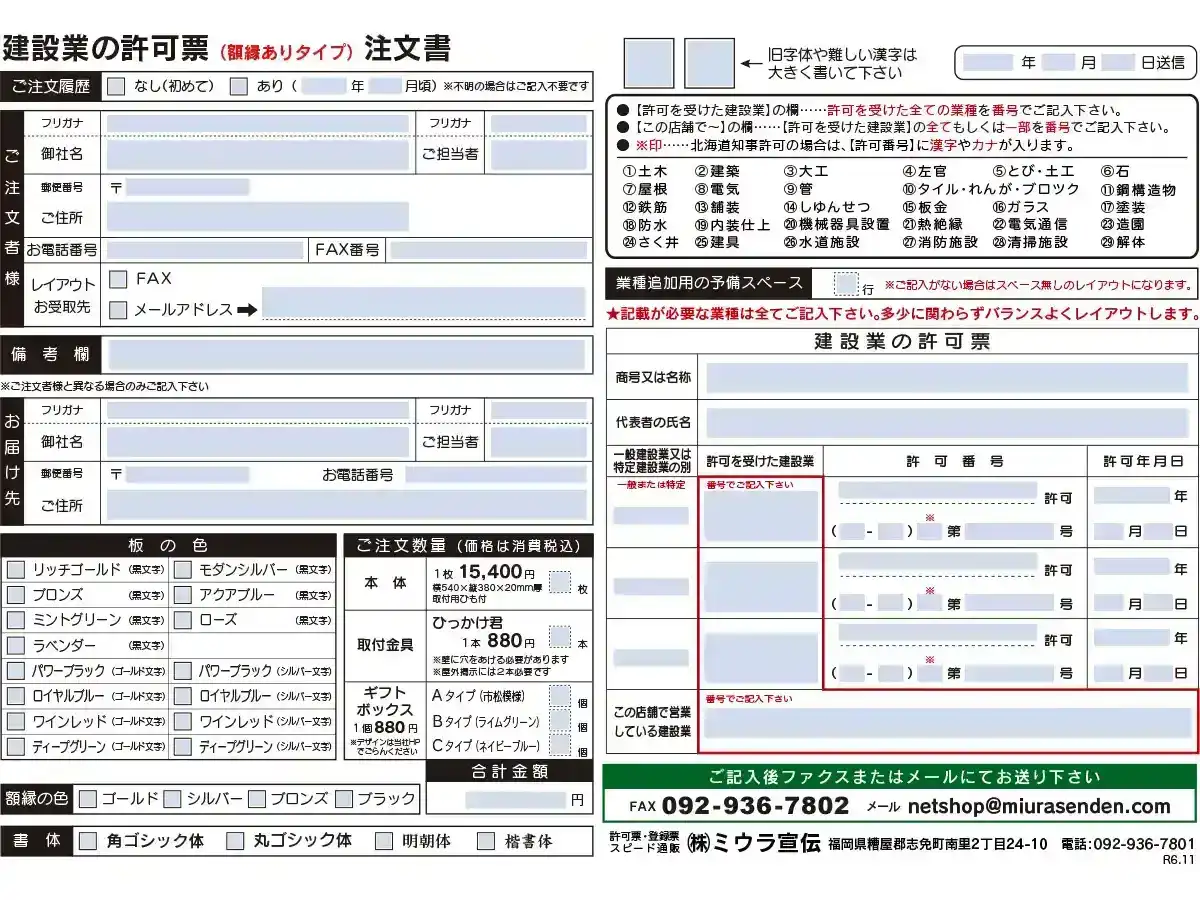Select メールアドレス as the layout delivery method
Viewport: 1200px width, 900px height.
click(117, 308)
